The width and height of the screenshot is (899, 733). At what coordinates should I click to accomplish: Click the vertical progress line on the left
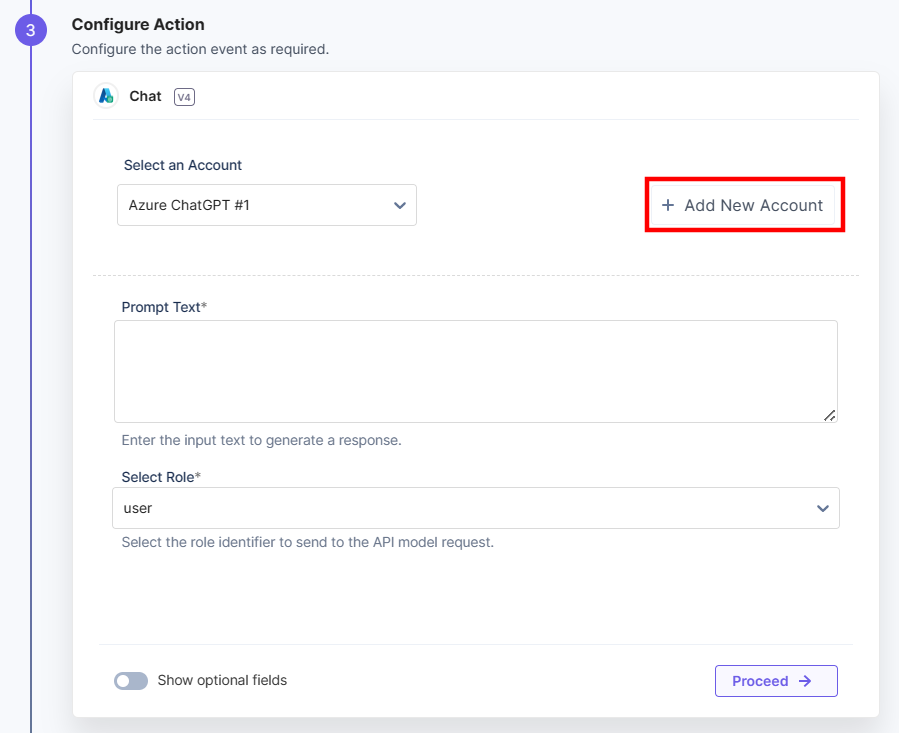pyautogui.click(x=31, y=400)
